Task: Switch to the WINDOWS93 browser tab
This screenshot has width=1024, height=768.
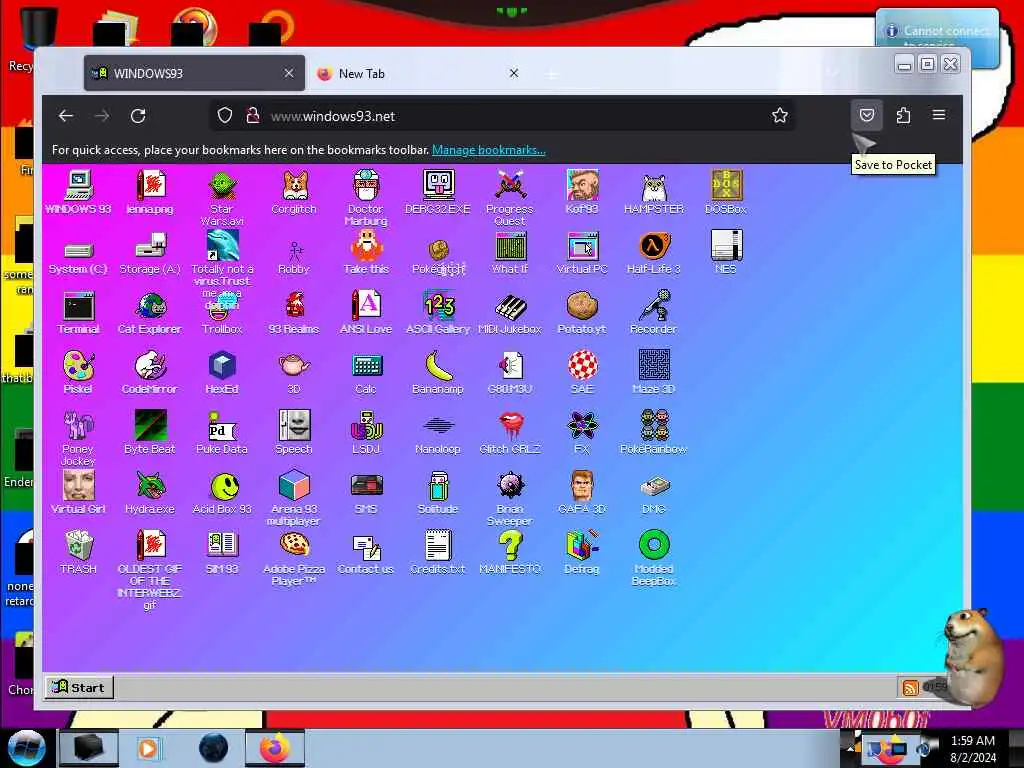Action: 194,73
